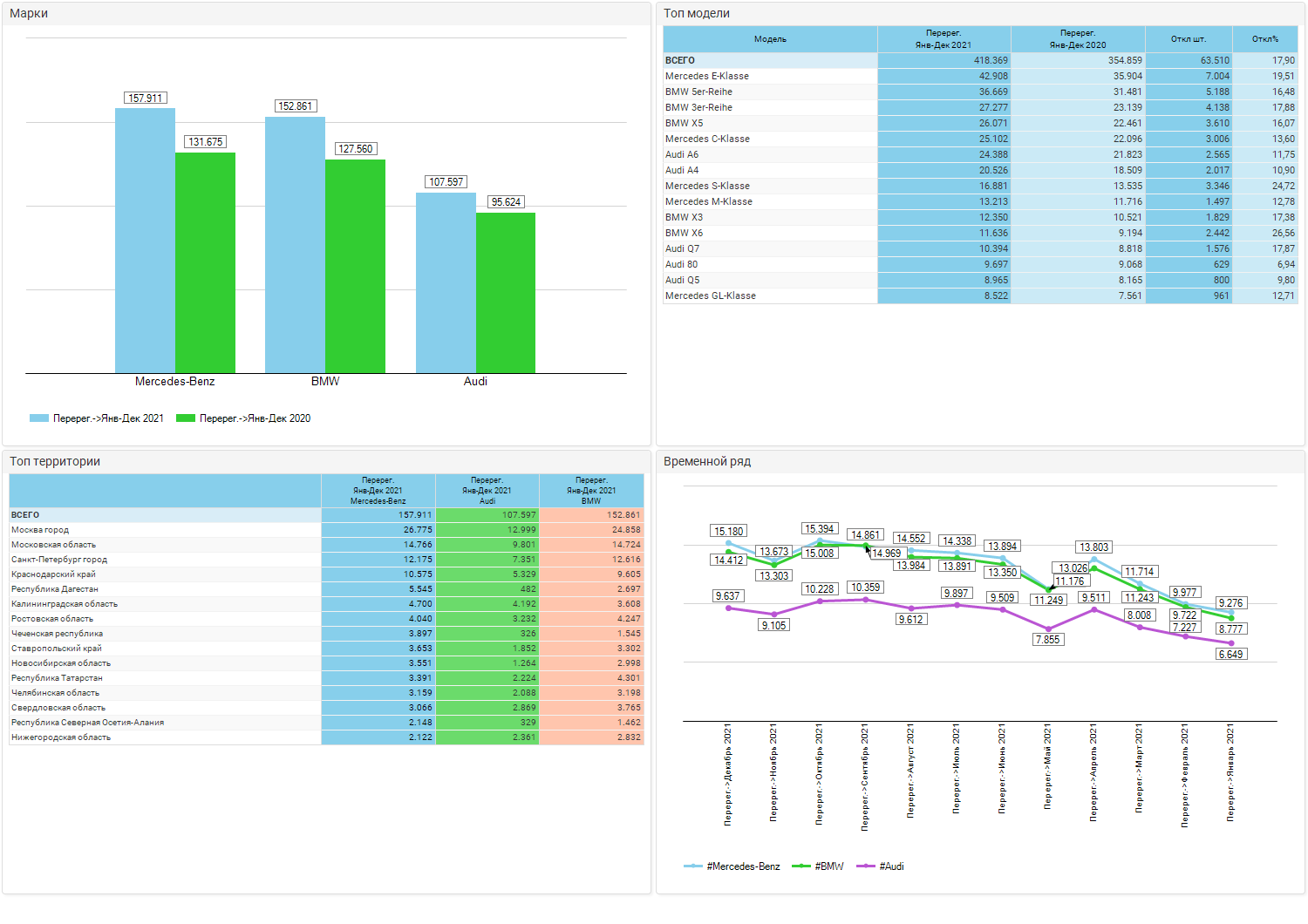
Task: Click the Санкт-Петербург город row
Action: pyautogui.click(x=326, y=560)
